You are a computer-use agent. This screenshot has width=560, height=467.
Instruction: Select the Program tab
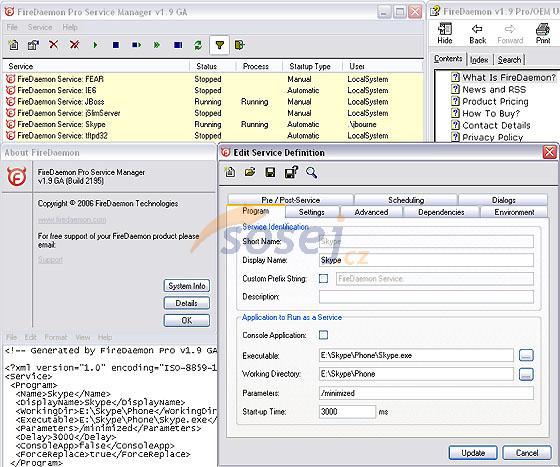[x=255, y=211]
